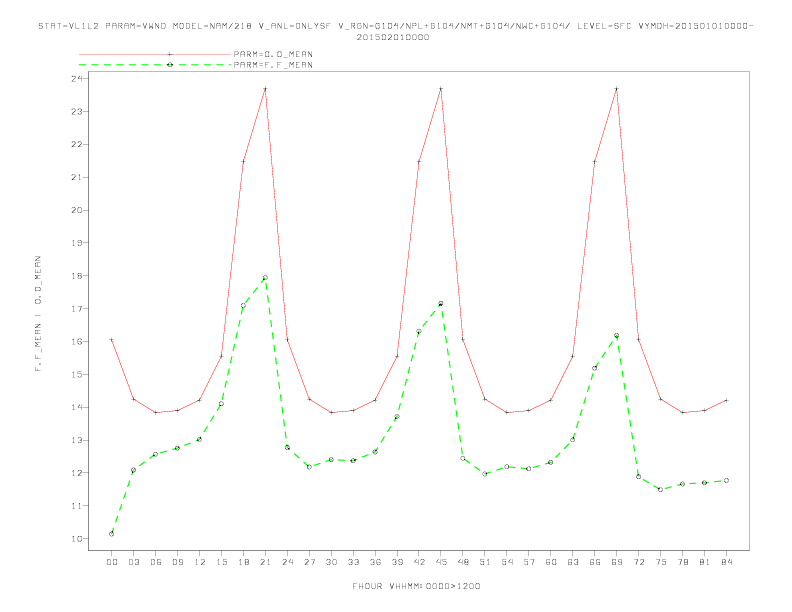The width and height of the screenshot is (792, 612).
Task: Click the y-axis tick label 24
Action: click(x=76, y=79)
